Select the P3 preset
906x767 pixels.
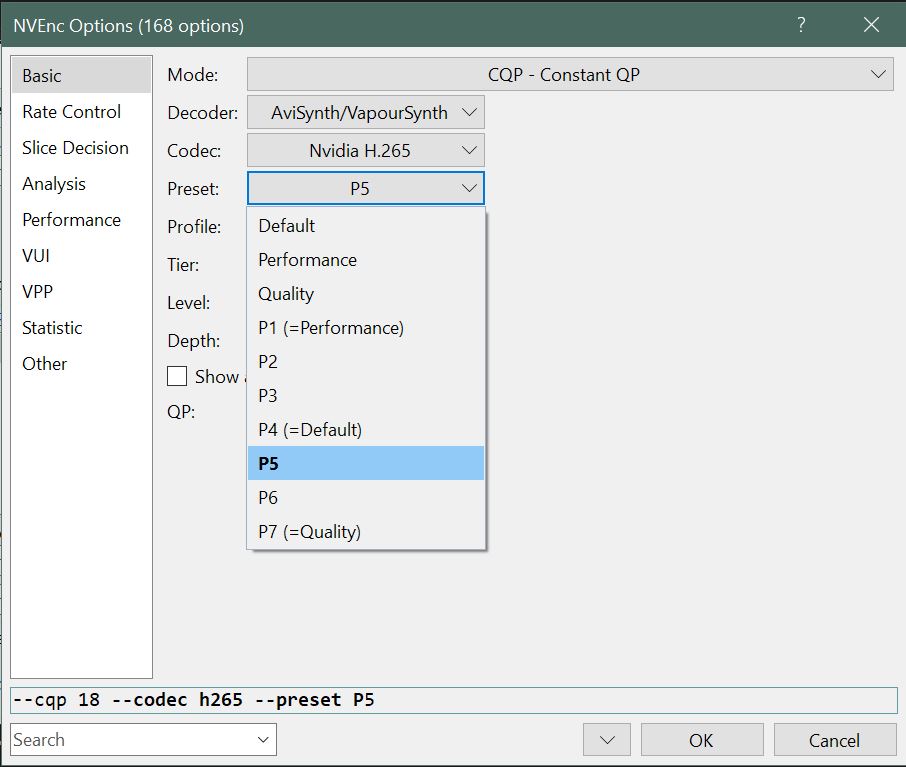click(x=366, y=395)
